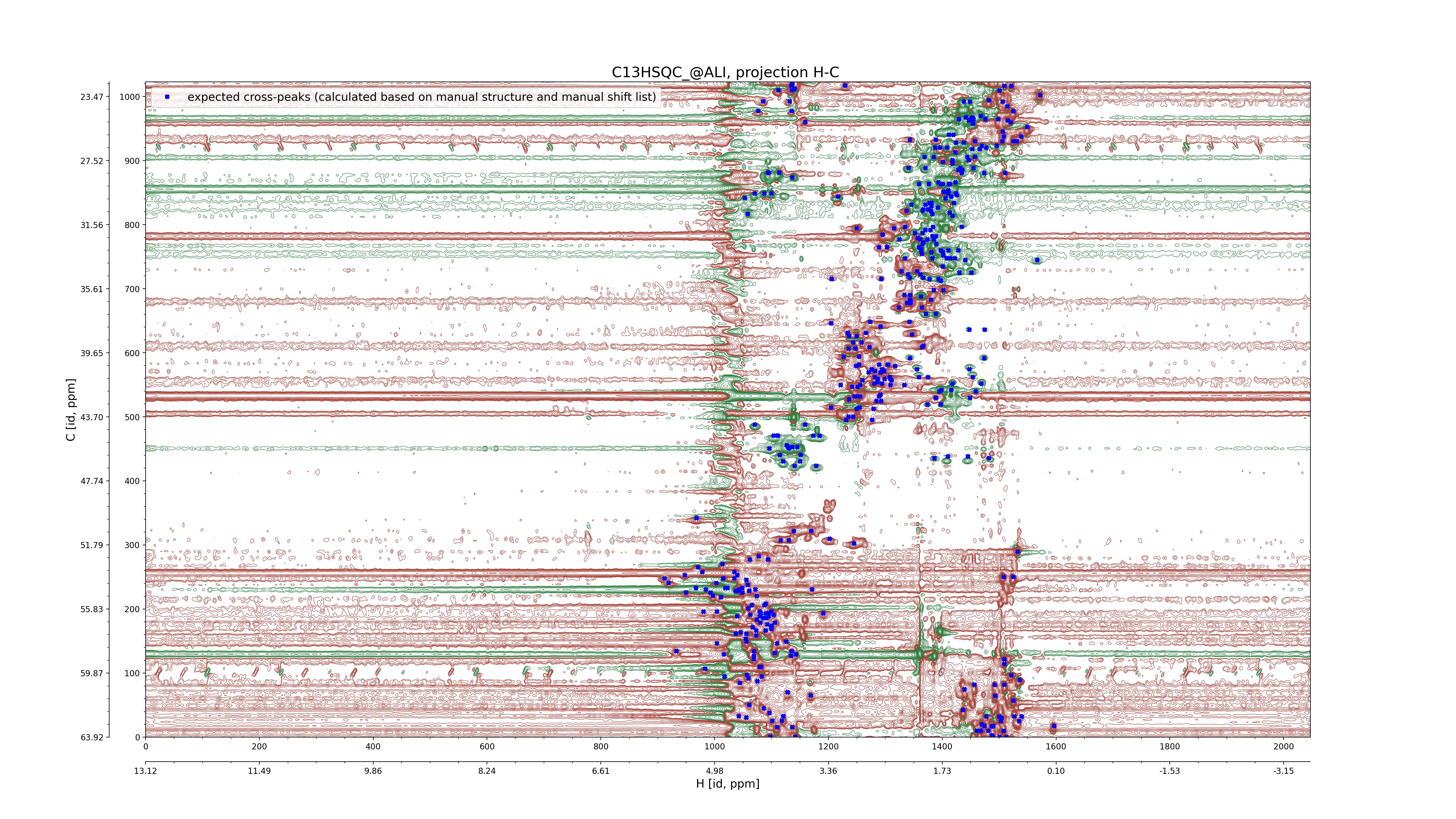Click the 400 tick on the H id axis
Image resolution: width=1456 pixels, height=819 pixels.
[x=373, y=747]
